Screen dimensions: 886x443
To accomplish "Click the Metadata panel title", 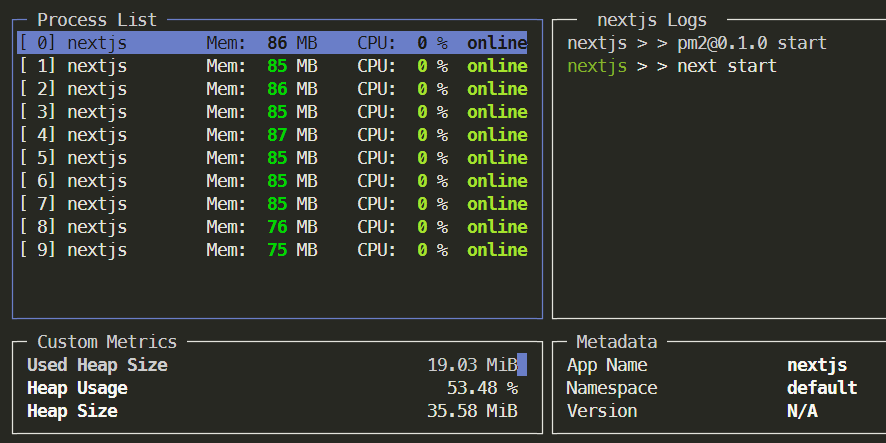I will (x=617, y=342).
